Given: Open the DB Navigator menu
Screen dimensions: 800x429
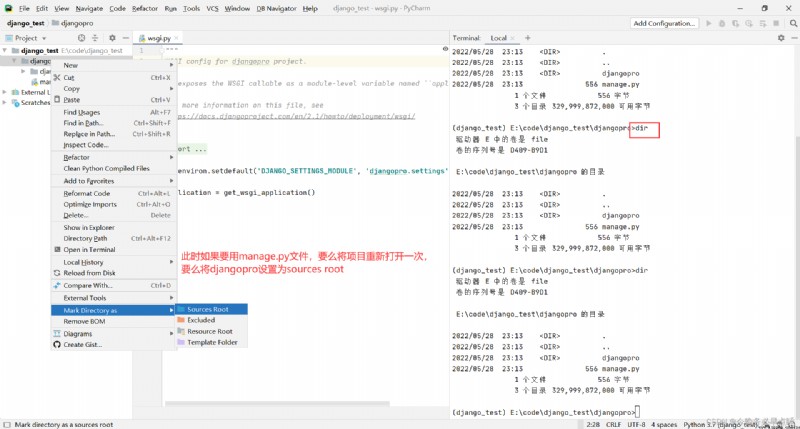Looking at the screenshot, I should click(x=276, y=8).
